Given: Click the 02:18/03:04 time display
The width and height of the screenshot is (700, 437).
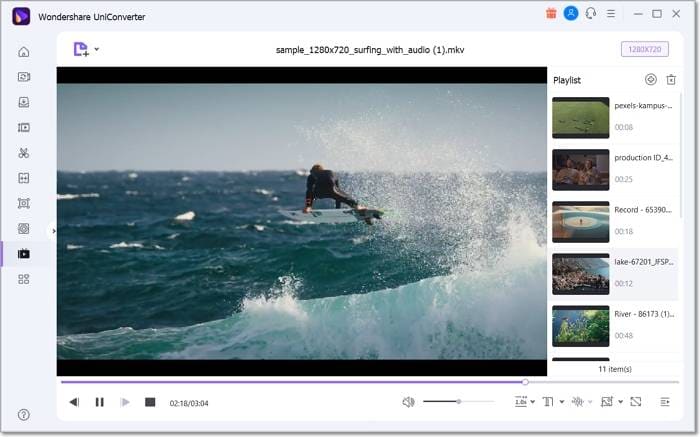Looking at the screenshot, I should point(189,403).
